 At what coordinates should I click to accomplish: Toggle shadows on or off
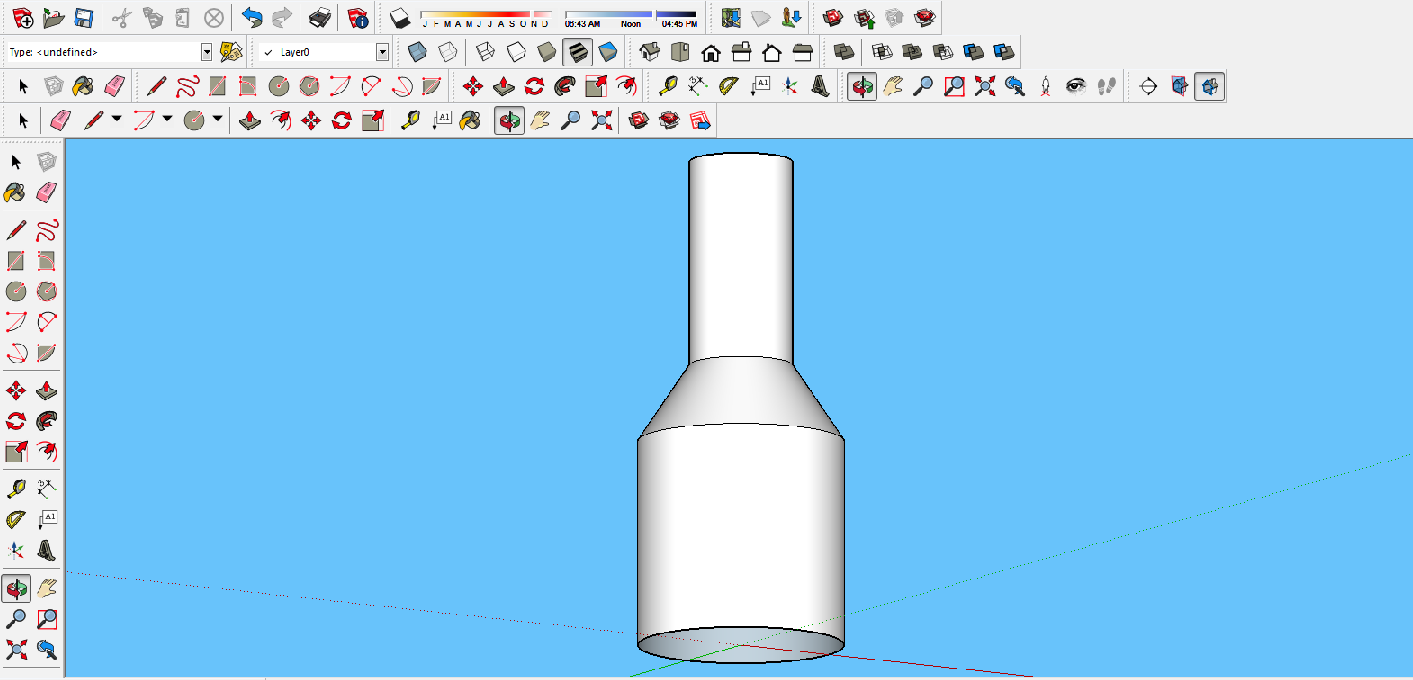tap(398, 17)
